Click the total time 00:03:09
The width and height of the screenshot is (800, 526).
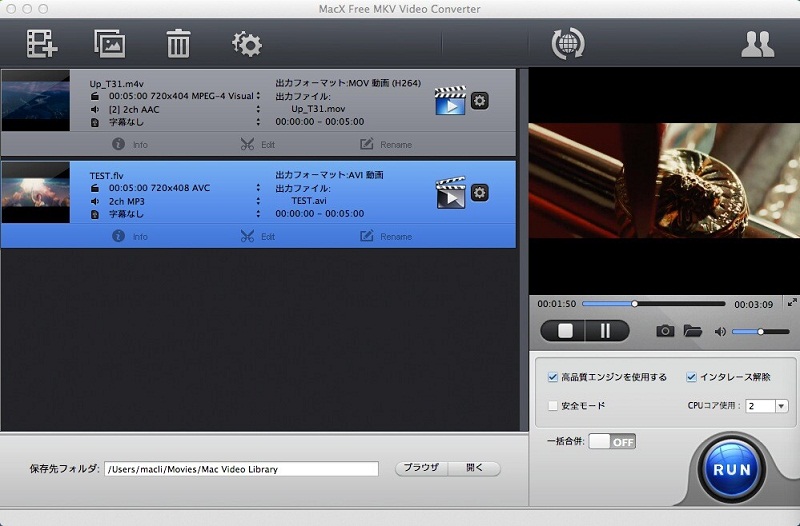coord(754,305)
